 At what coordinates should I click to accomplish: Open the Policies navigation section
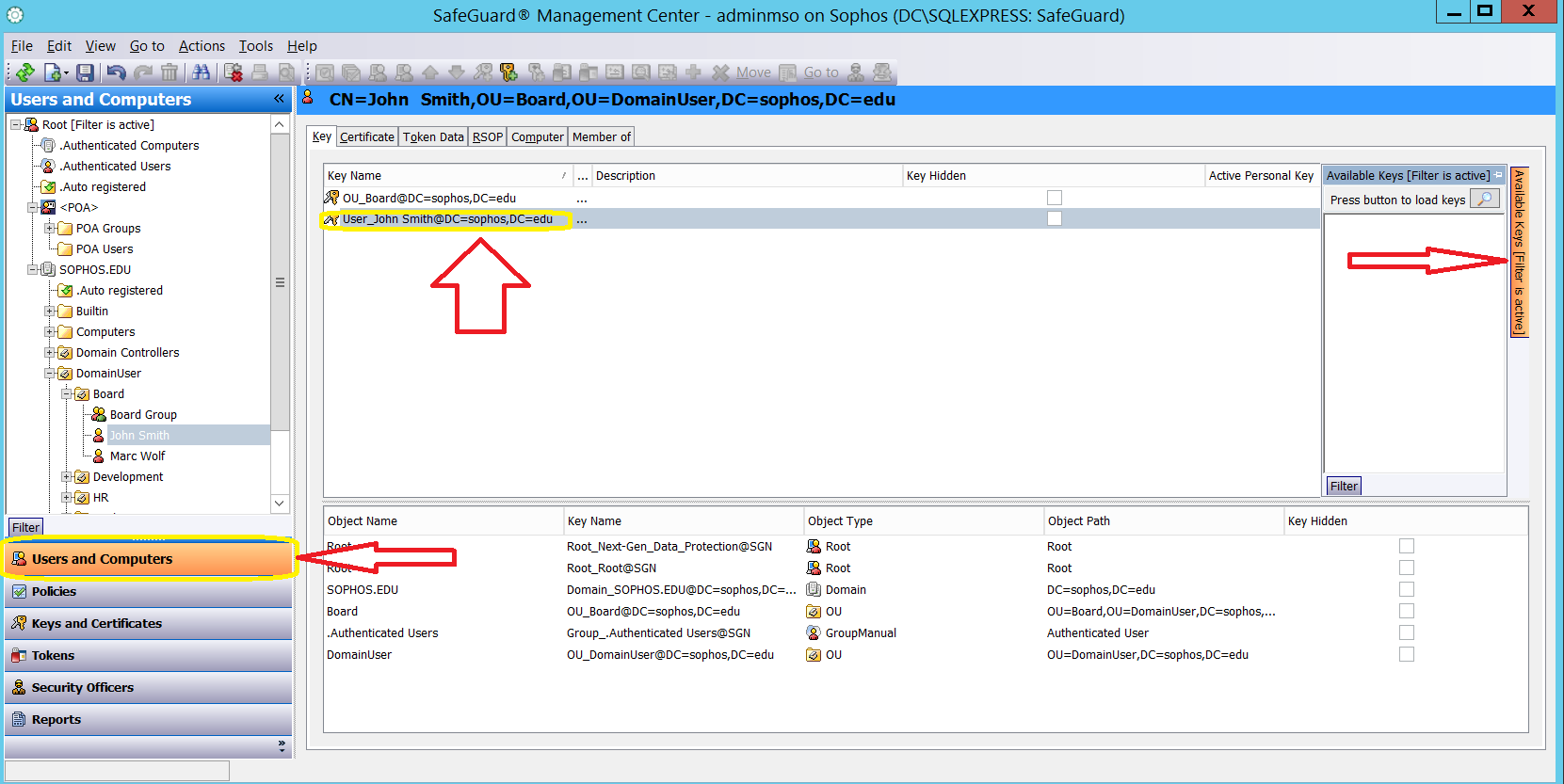[x=149, y=591]
